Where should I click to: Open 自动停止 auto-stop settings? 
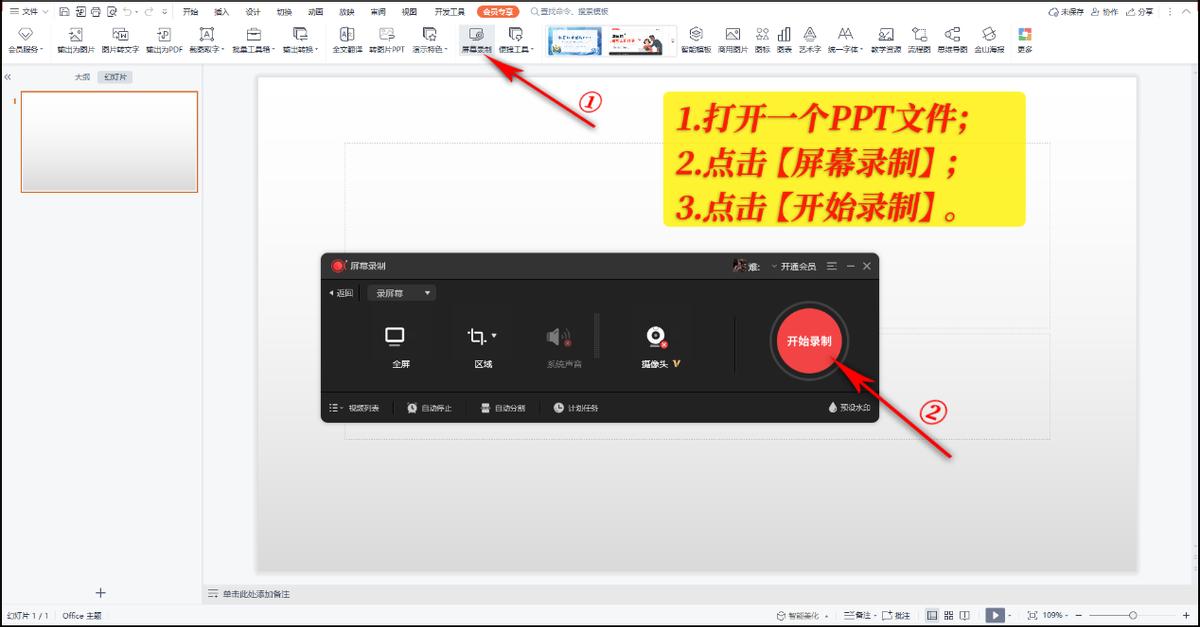click(430, 408)
